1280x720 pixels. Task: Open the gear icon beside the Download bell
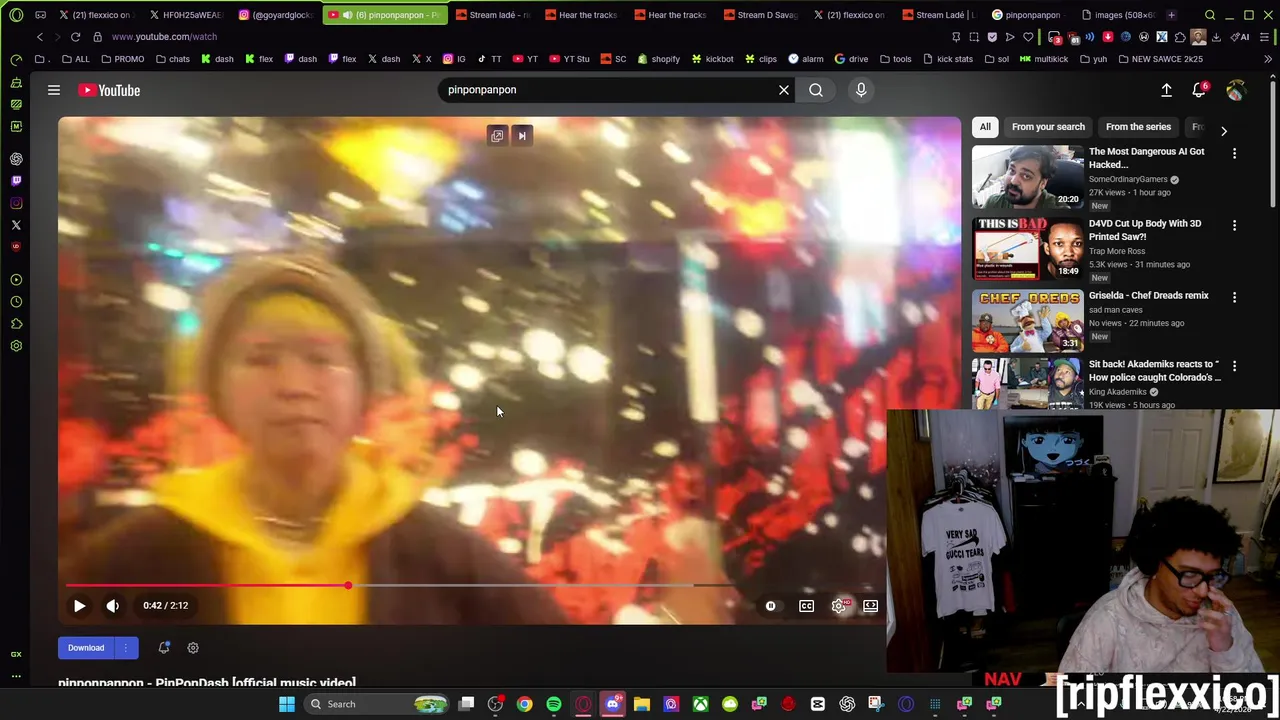click(x=193, y=648)
